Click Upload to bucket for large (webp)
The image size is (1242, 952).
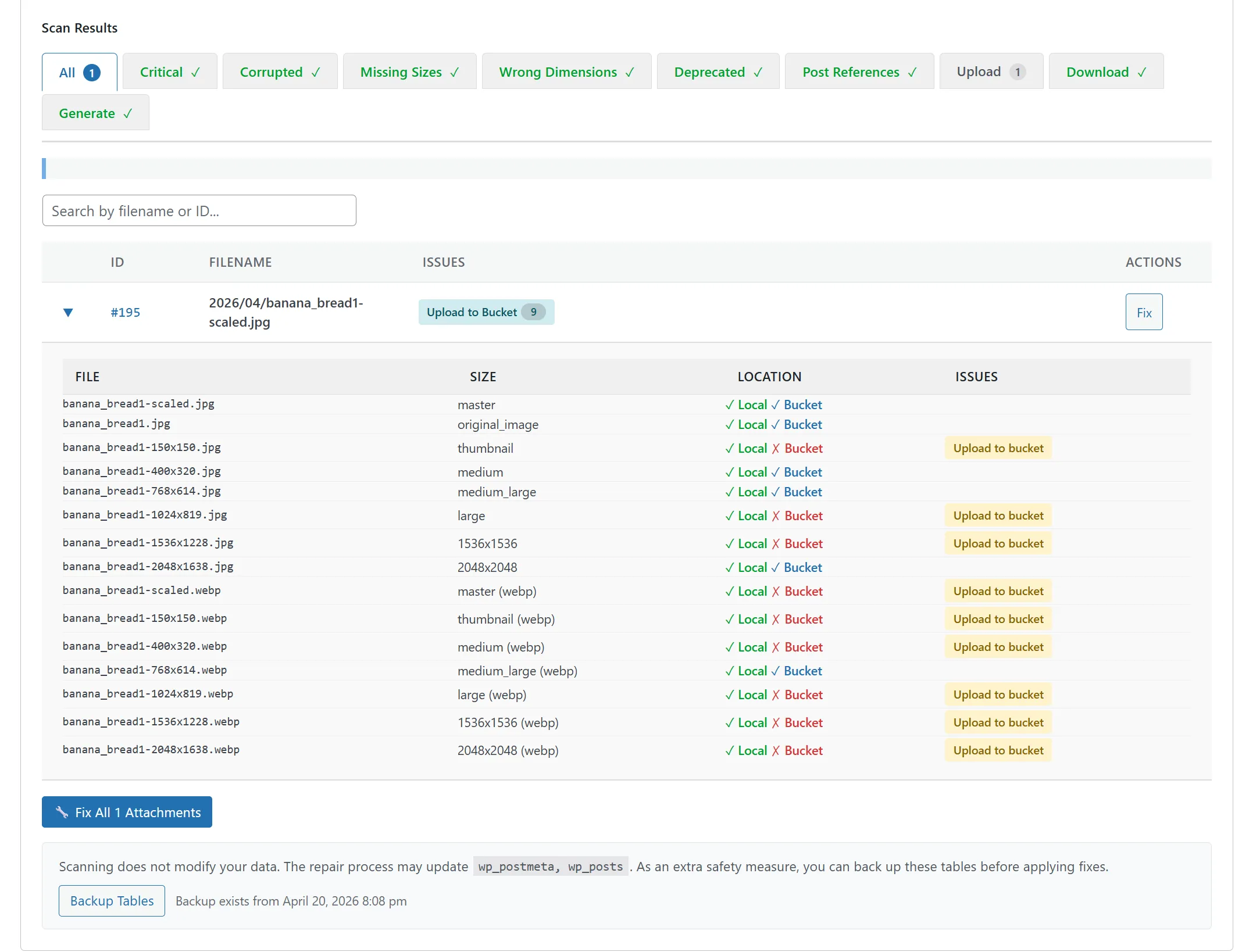pos(998,695)
